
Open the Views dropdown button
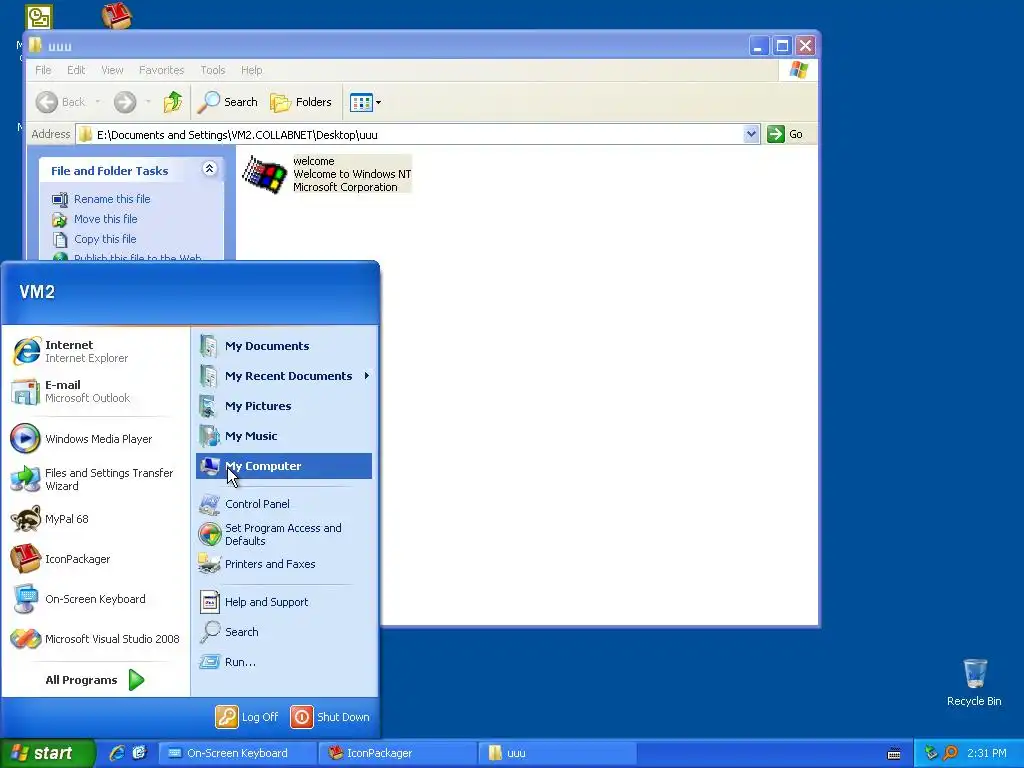[365, 102]
